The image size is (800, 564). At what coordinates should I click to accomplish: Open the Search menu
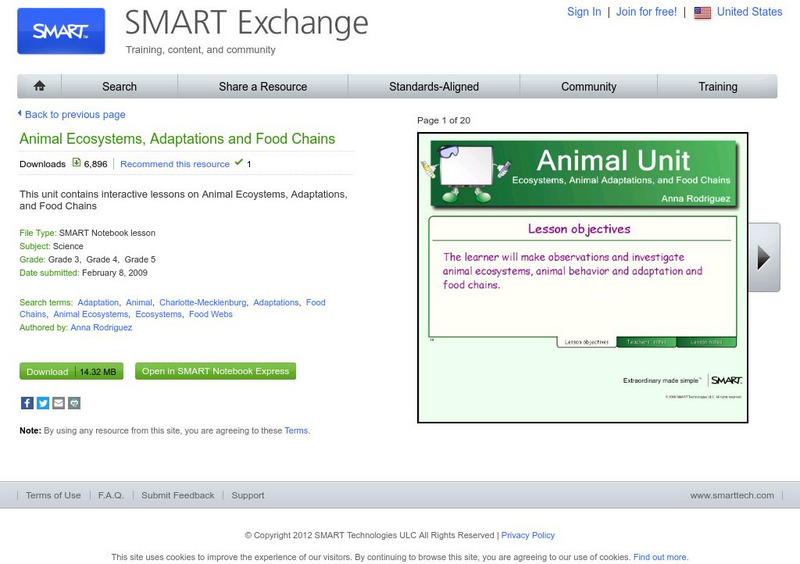(119, 86)
